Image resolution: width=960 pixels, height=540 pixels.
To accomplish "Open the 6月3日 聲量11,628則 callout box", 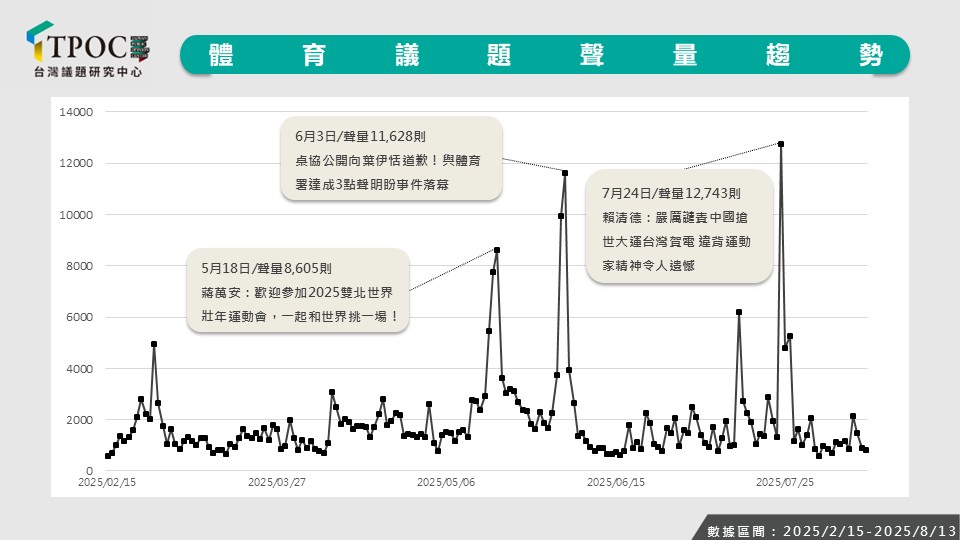I will pos(390,161).
